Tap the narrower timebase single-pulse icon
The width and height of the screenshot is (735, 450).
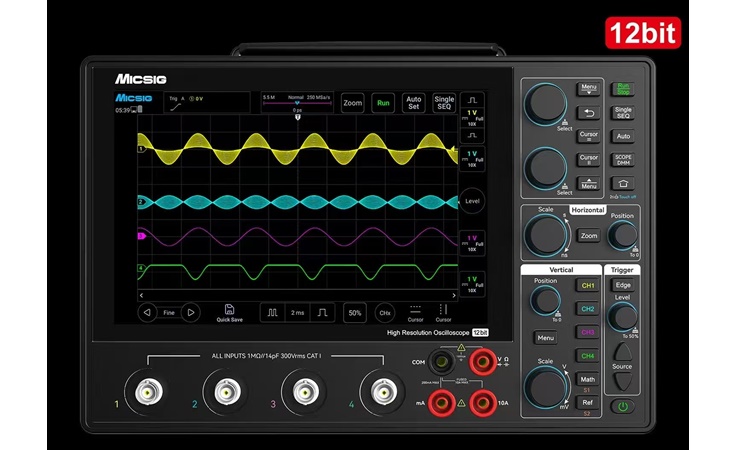(x=322, y=313)
